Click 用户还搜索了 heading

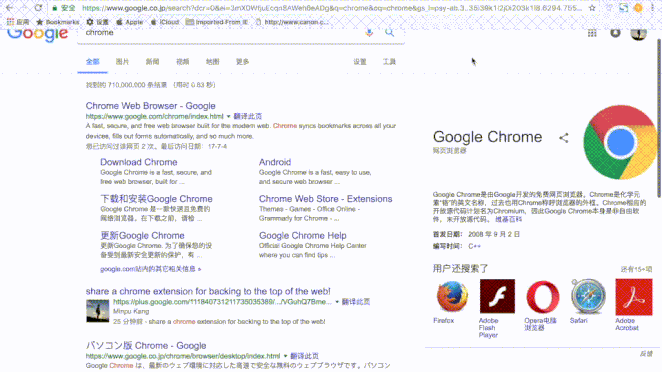tap(460, 269)
